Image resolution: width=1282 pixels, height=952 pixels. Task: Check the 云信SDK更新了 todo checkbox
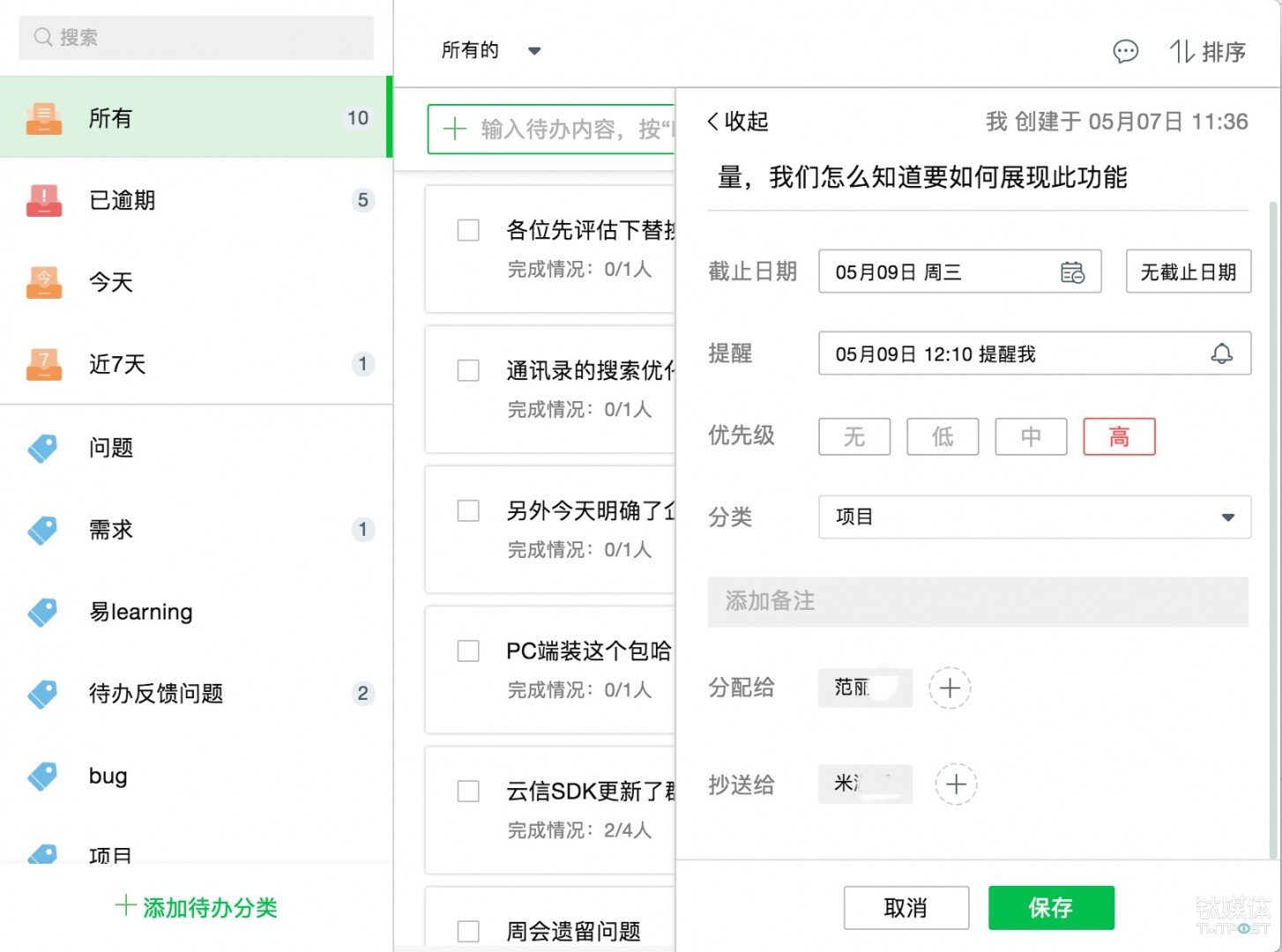pyautogui.click(x=468, y=791)
